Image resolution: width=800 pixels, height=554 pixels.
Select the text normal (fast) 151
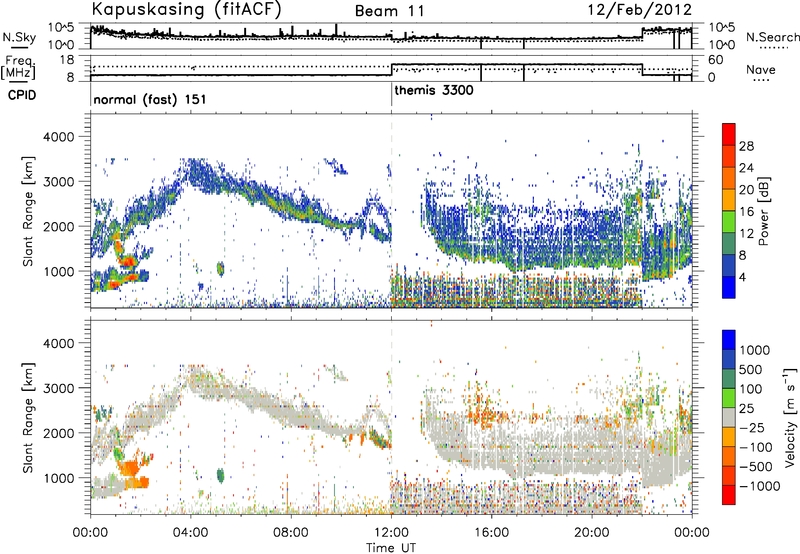(150, 99)
